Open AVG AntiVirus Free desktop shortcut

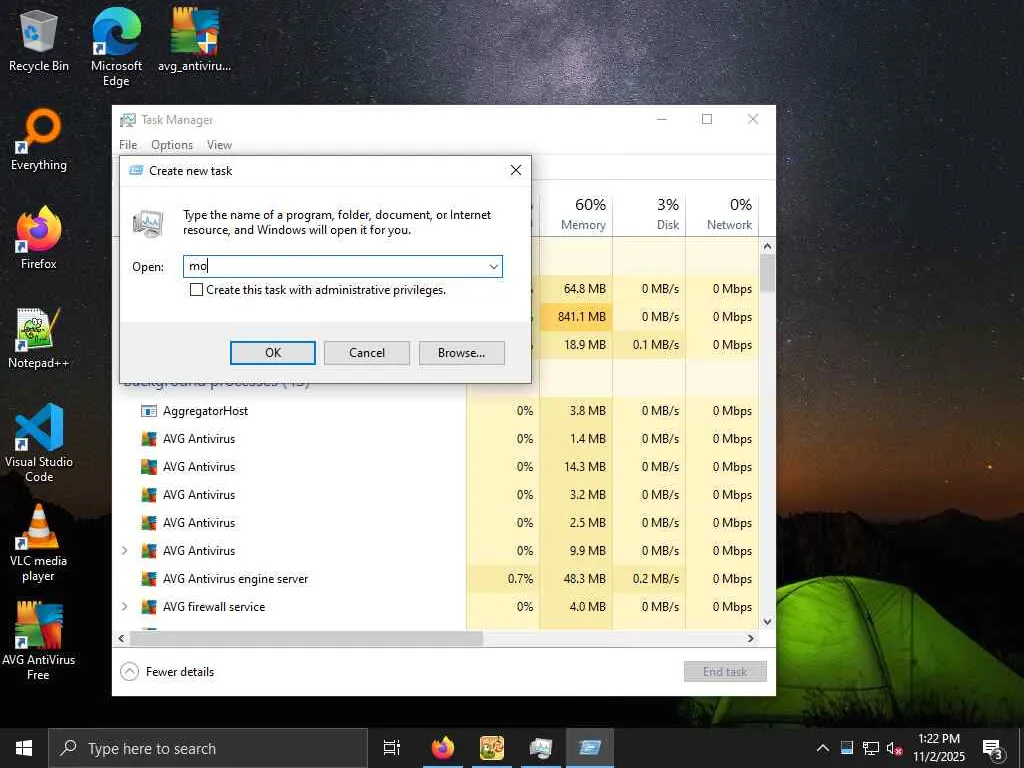39,641
